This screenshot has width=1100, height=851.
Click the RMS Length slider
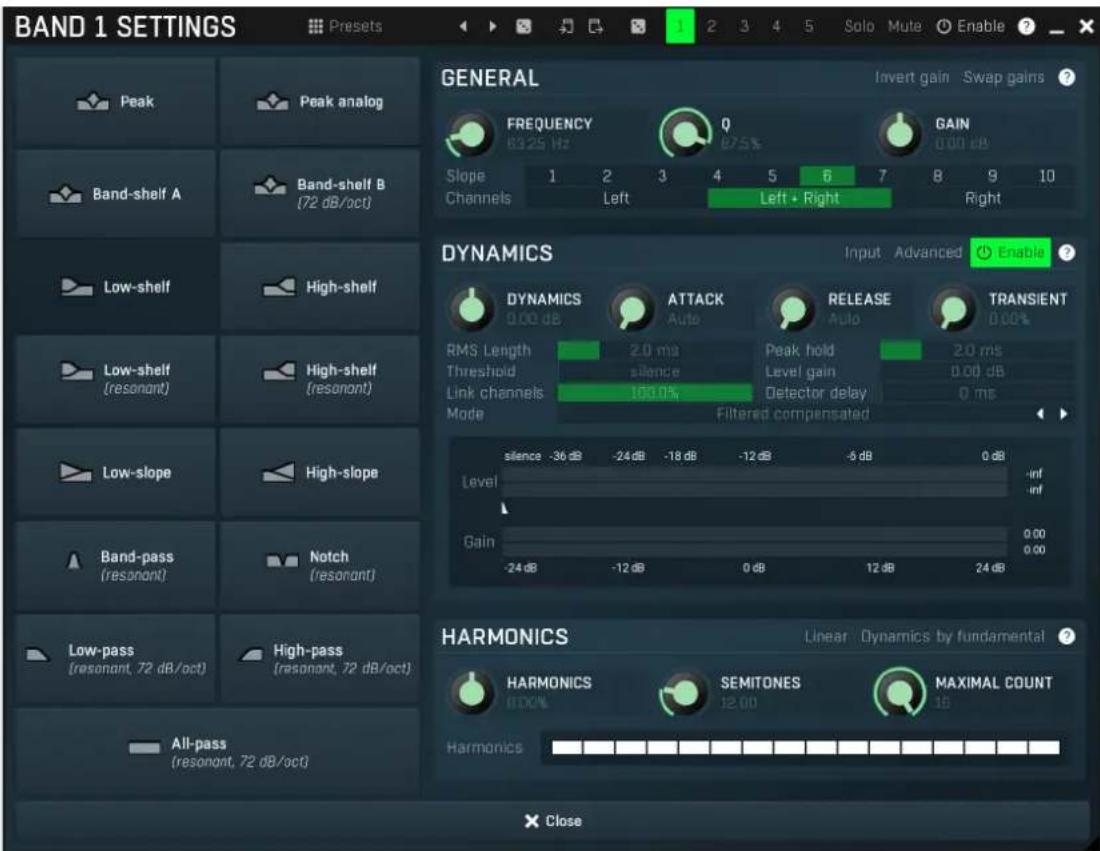655,350
